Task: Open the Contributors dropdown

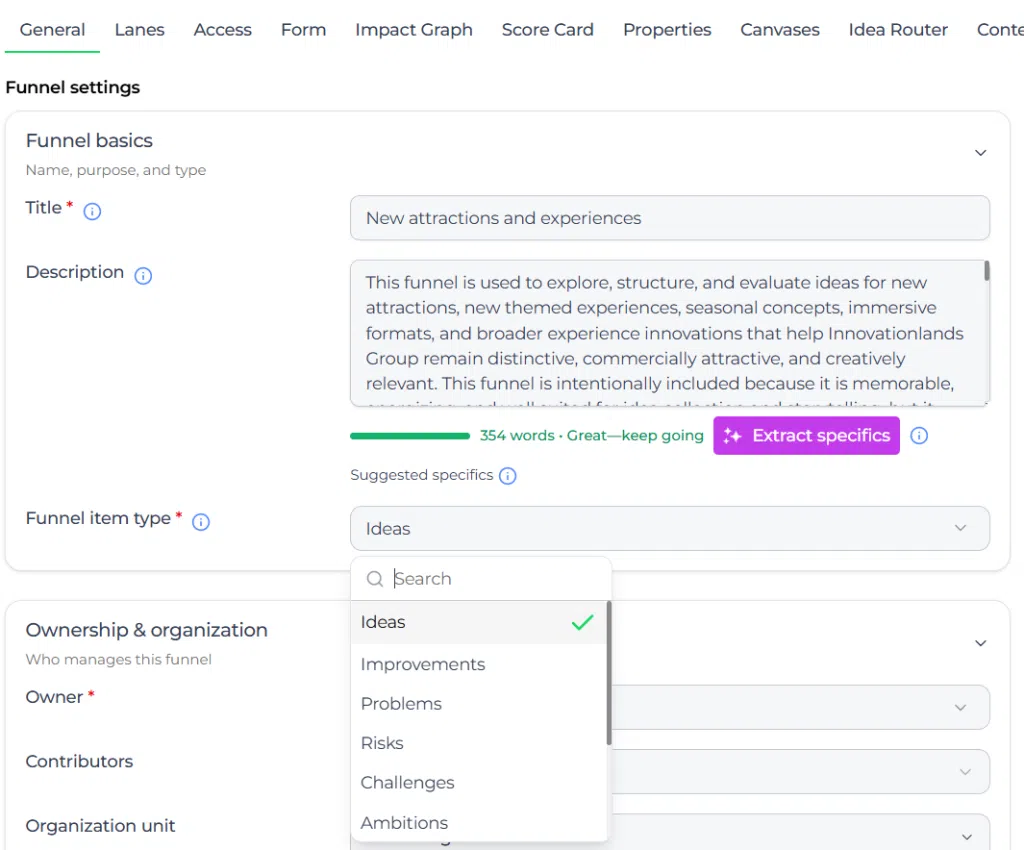Action: coord(800,772)
